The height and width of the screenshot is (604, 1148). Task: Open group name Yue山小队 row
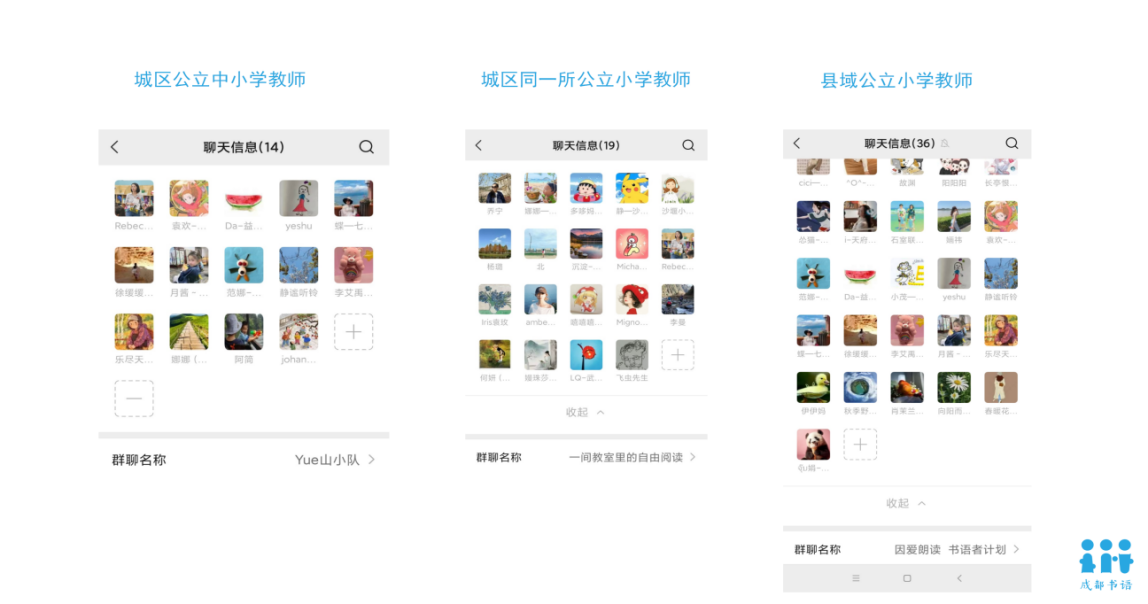(244, 460)
